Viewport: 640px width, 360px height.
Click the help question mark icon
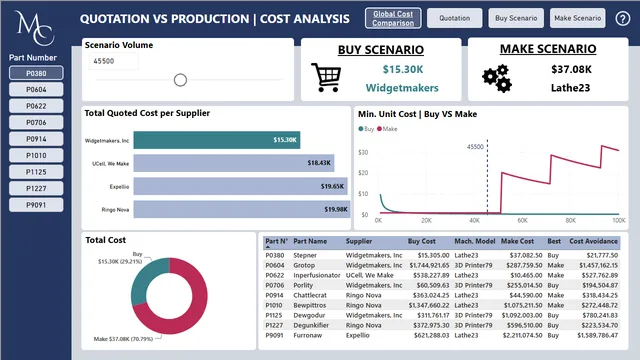pyautogui.click(x=622, y=18)
